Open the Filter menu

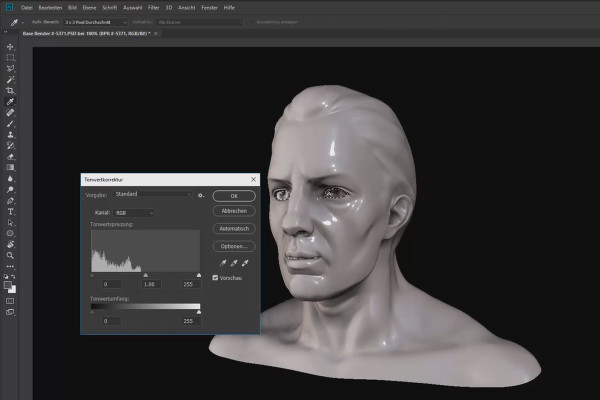click(152, 7)
